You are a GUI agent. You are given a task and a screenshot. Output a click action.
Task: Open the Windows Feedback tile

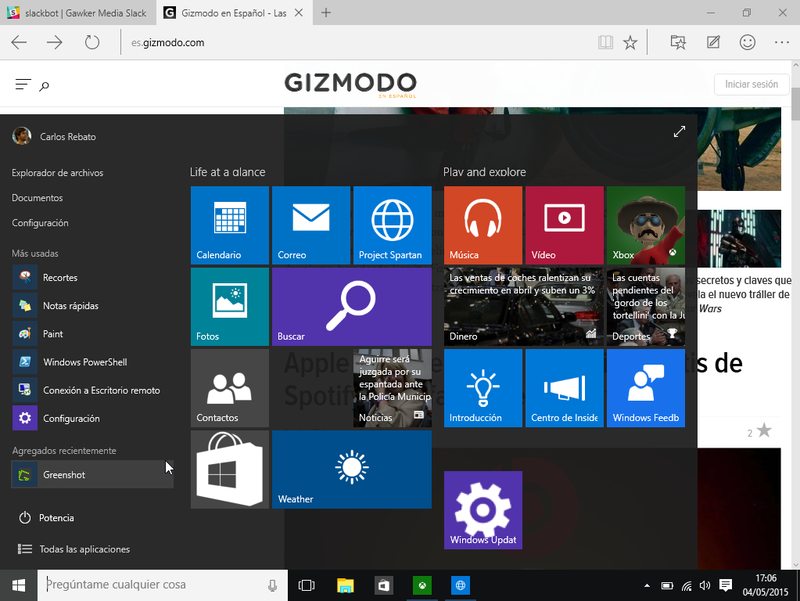click(x=646, y=388)
